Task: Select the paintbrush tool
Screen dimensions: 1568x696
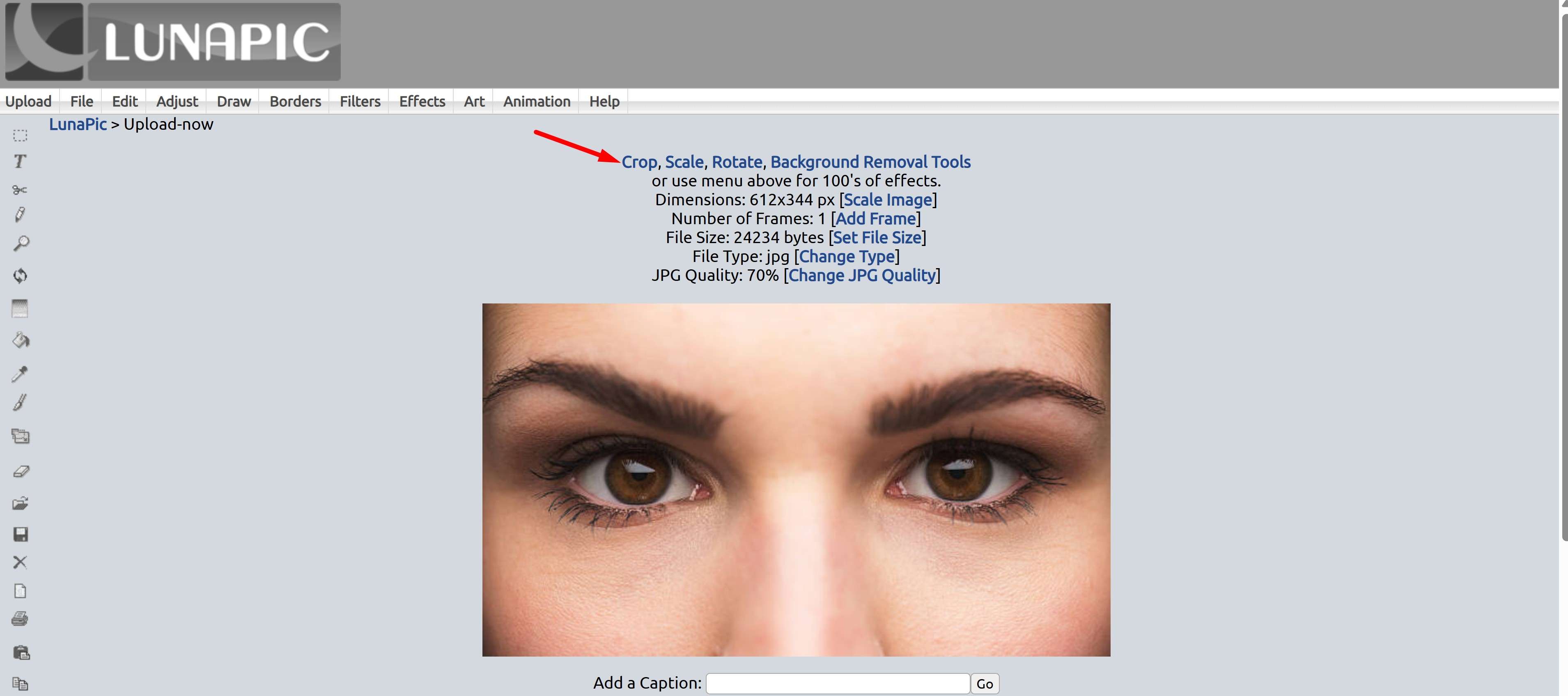Action: click(20, 402)
